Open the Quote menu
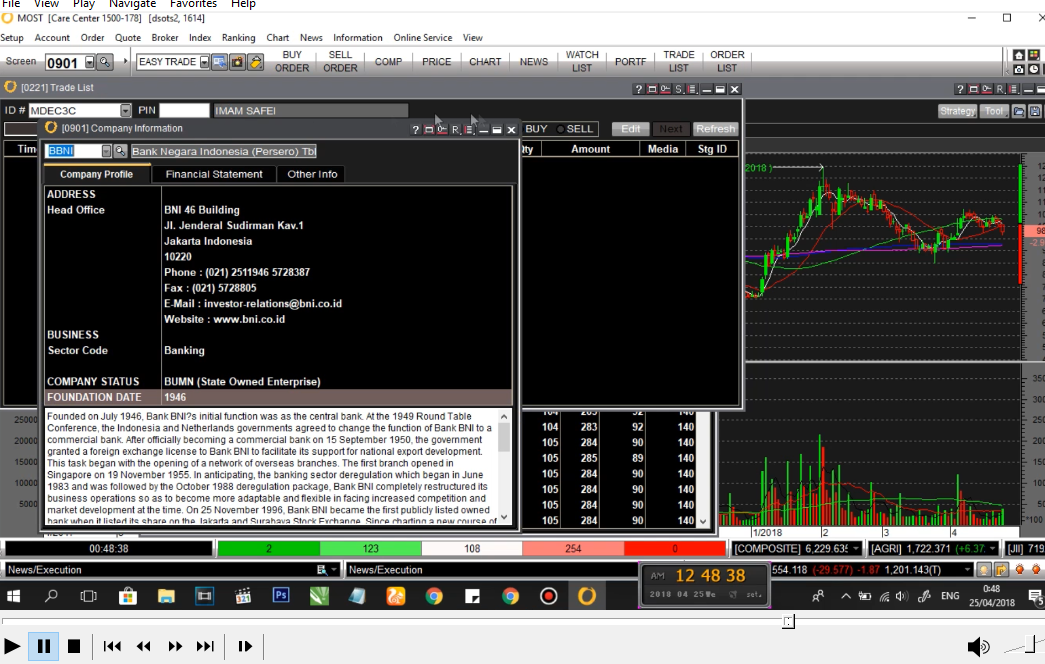The image size is (1045, 664). click(128, 37)
